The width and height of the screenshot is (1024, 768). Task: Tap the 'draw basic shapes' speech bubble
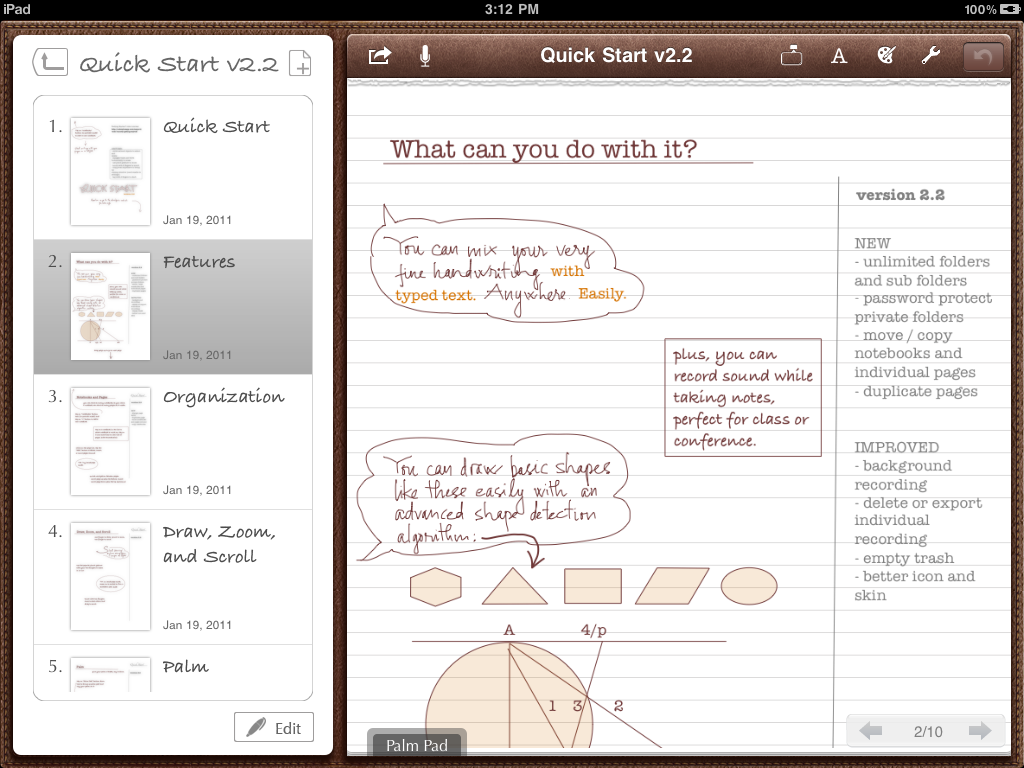494,498
